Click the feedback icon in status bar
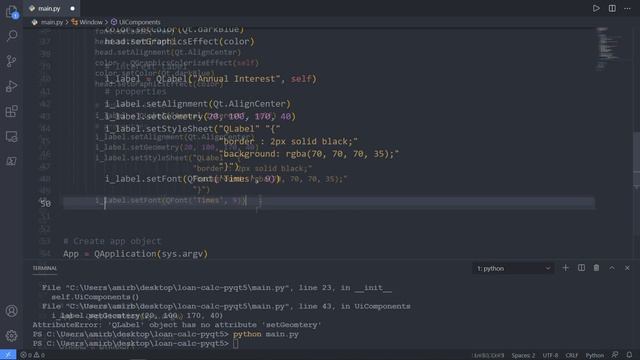Image resolution: width=640 pixels, height=360 pixels. 615,355
